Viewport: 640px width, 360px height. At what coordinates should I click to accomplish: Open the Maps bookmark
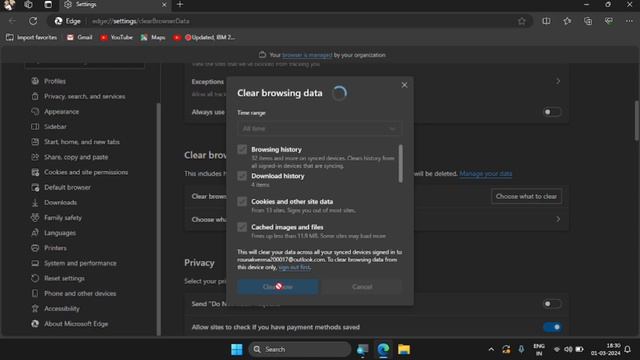(x=153, y=37)
